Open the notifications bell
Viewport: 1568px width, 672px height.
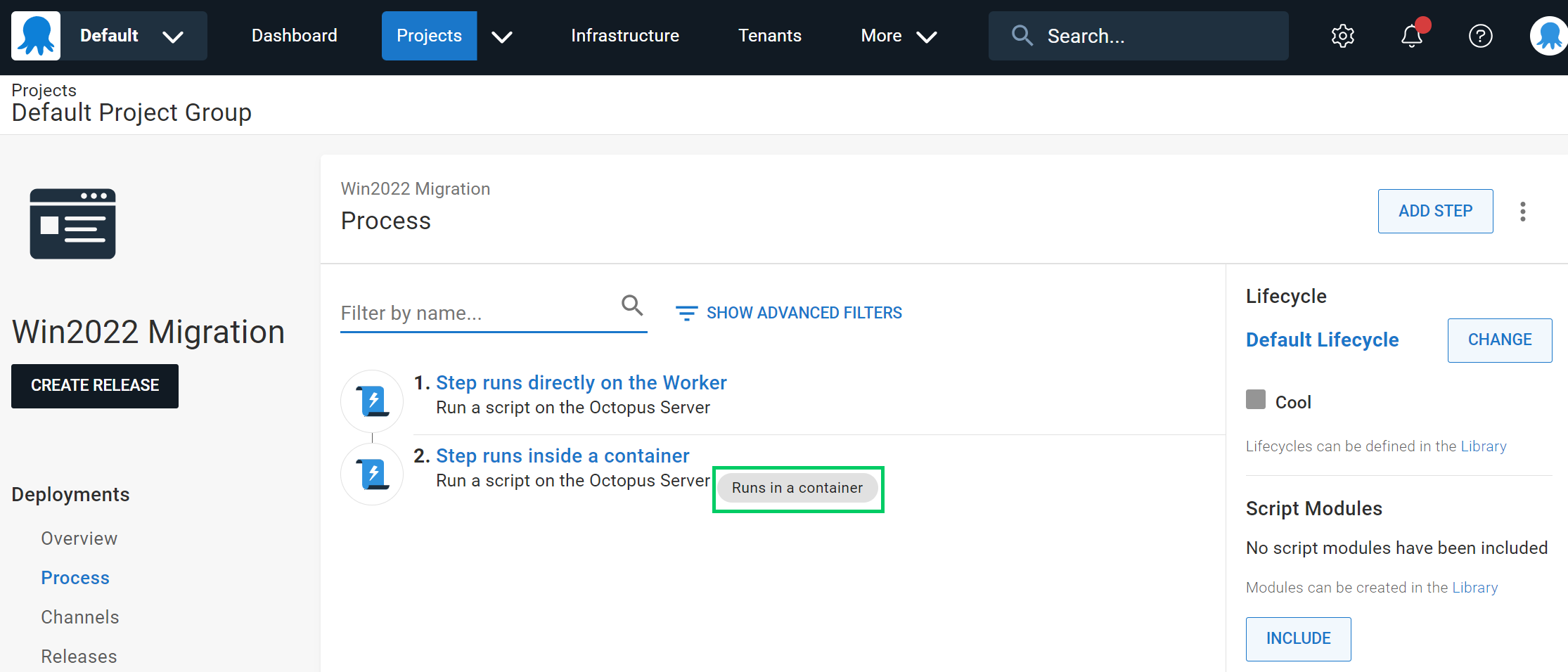pos(1412,36)
